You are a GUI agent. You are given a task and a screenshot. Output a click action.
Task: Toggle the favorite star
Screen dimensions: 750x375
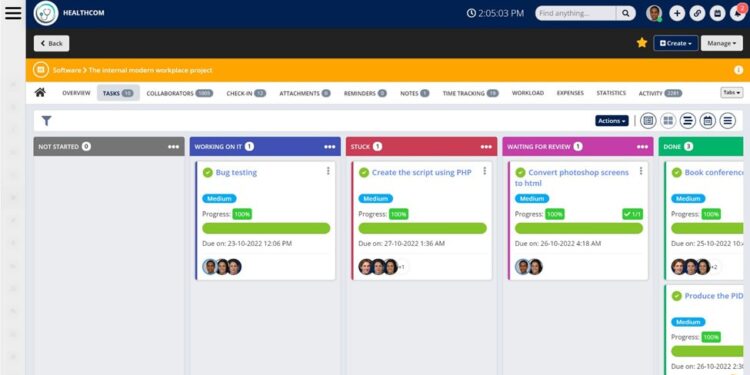coord(642,43)
